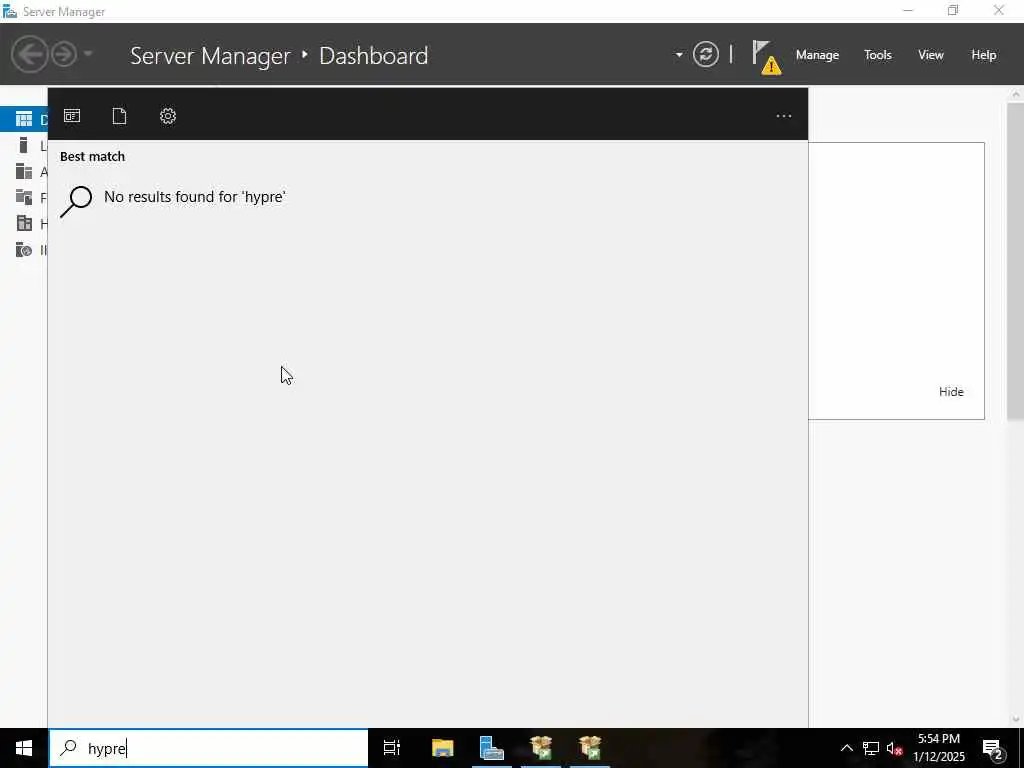The image size is (1024, 768).
Task: Open File Explorer from the taskbar
Action: (x=442, y=748)
